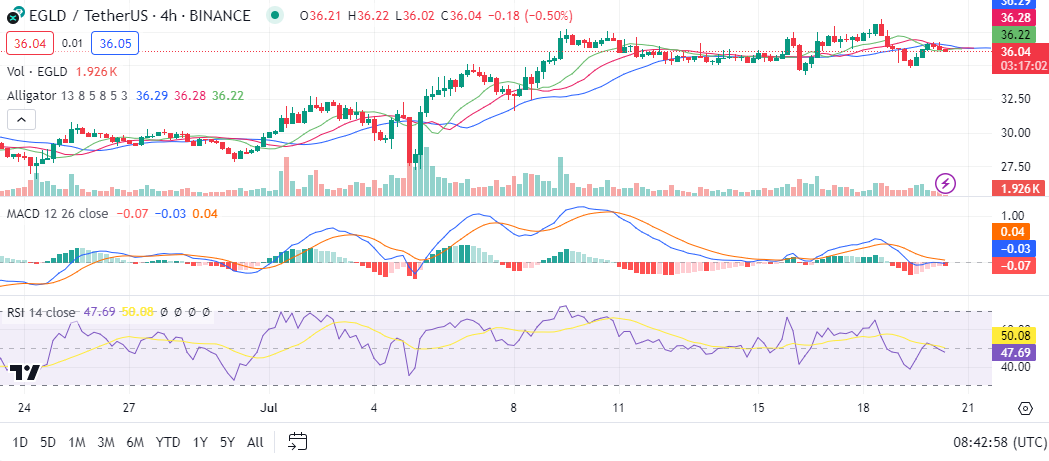1049x461 pixels.
Task: Click the blue 36.29 price axis label
Action: pyautogui.click(x=1015, y=3)
